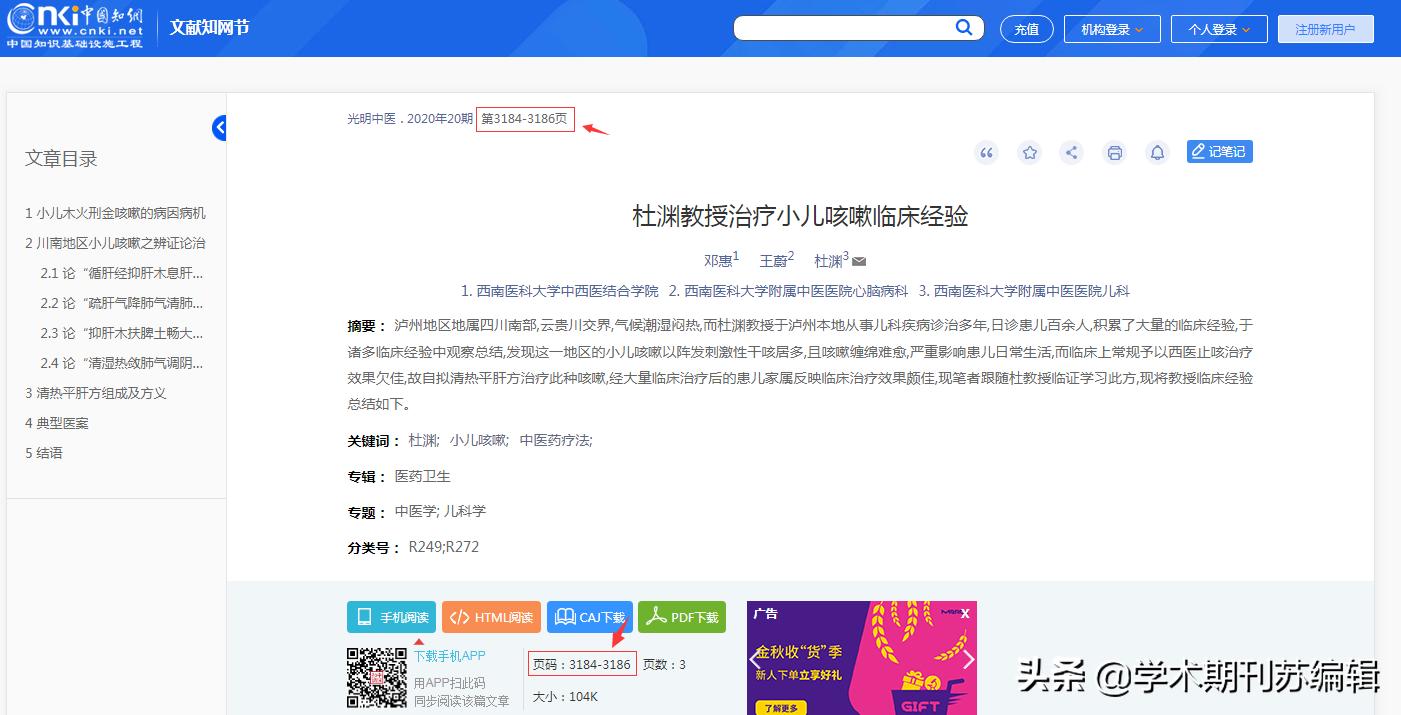The height and width of the screenshot is (715, 1401).
Task: Open the share icon
Action: tap(1072, 152)
